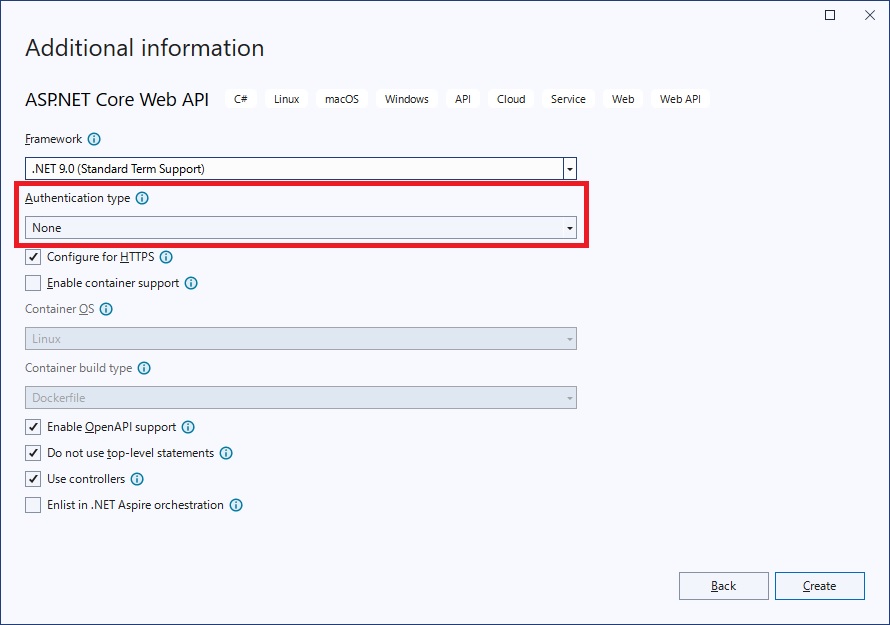Click info icon beside .NET Aspire orchestration
Screen dimensions: 890x625
(x=236, y=505)
